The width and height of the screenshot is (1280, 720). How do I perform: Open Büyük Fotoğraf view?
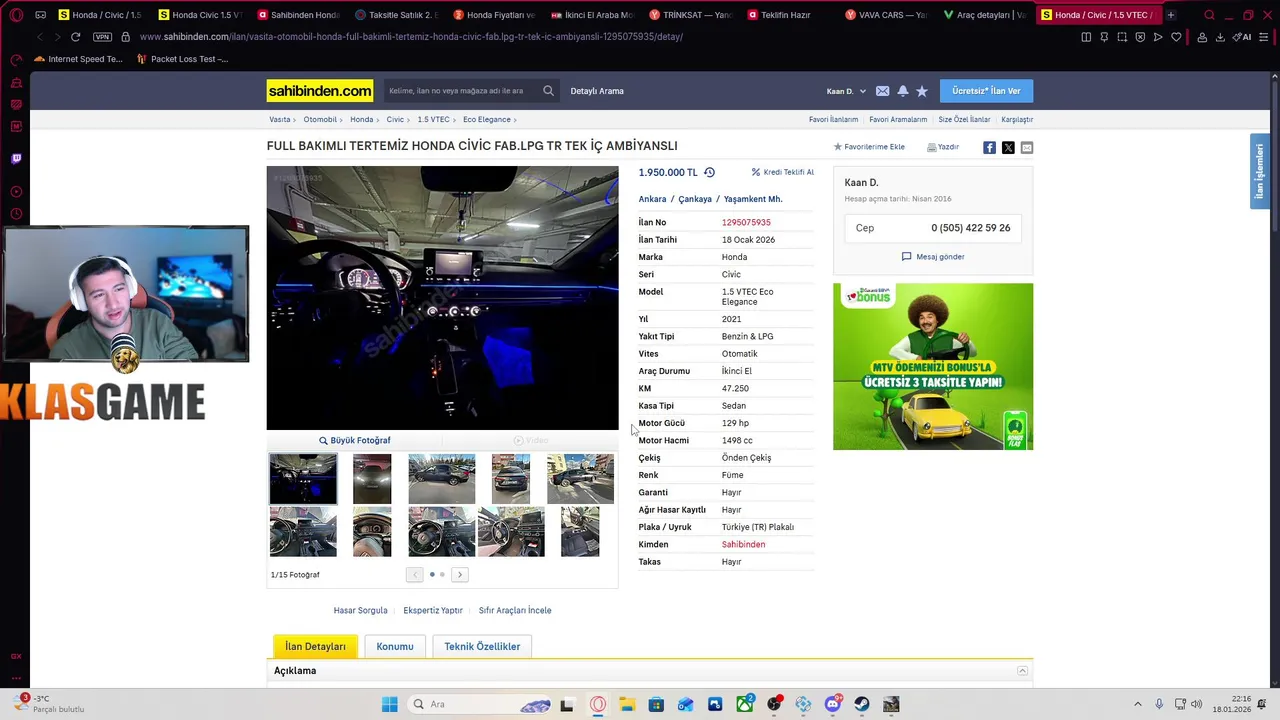[354, 440]
